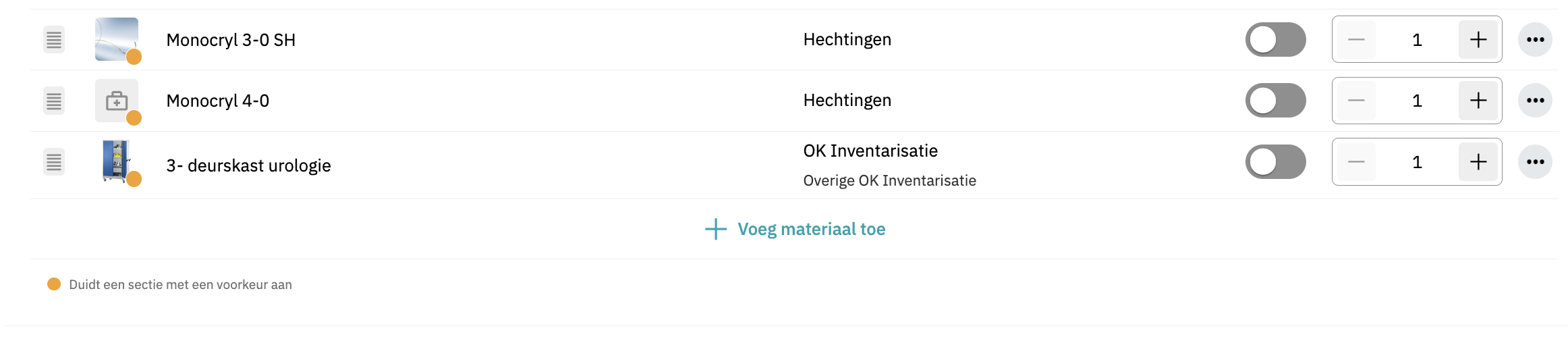Image resolution: width=1568 pixels, height=339 pixels.
Task: Decrease quantity of 3- deurskast urologie
Action: coord(1356,162)
